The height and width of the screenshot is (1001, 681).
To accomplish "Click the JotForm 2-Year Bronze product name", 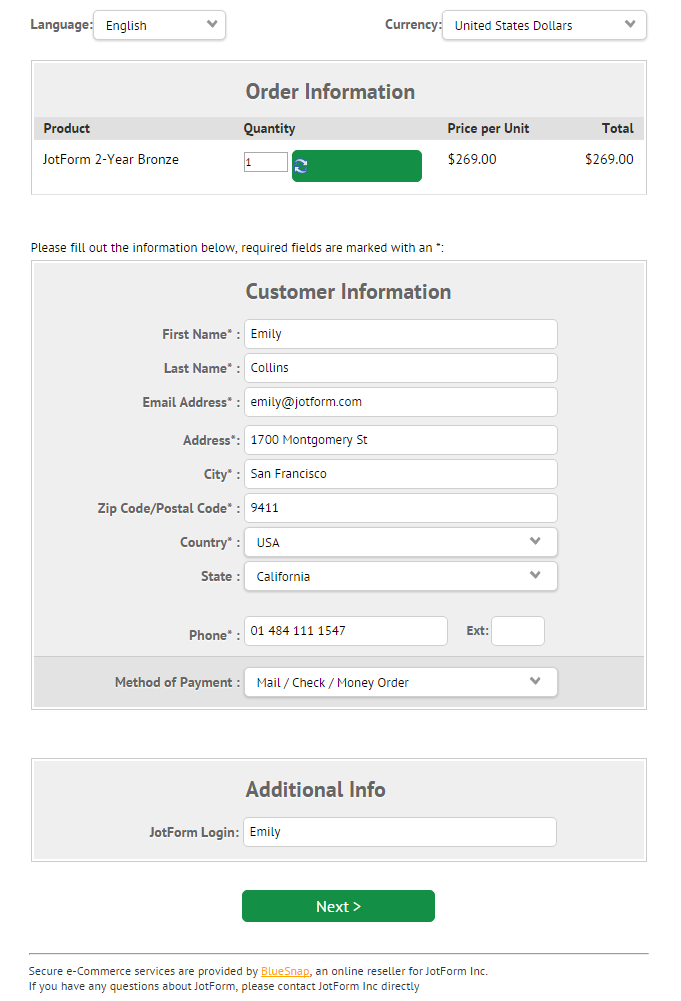I will [111, 160].
